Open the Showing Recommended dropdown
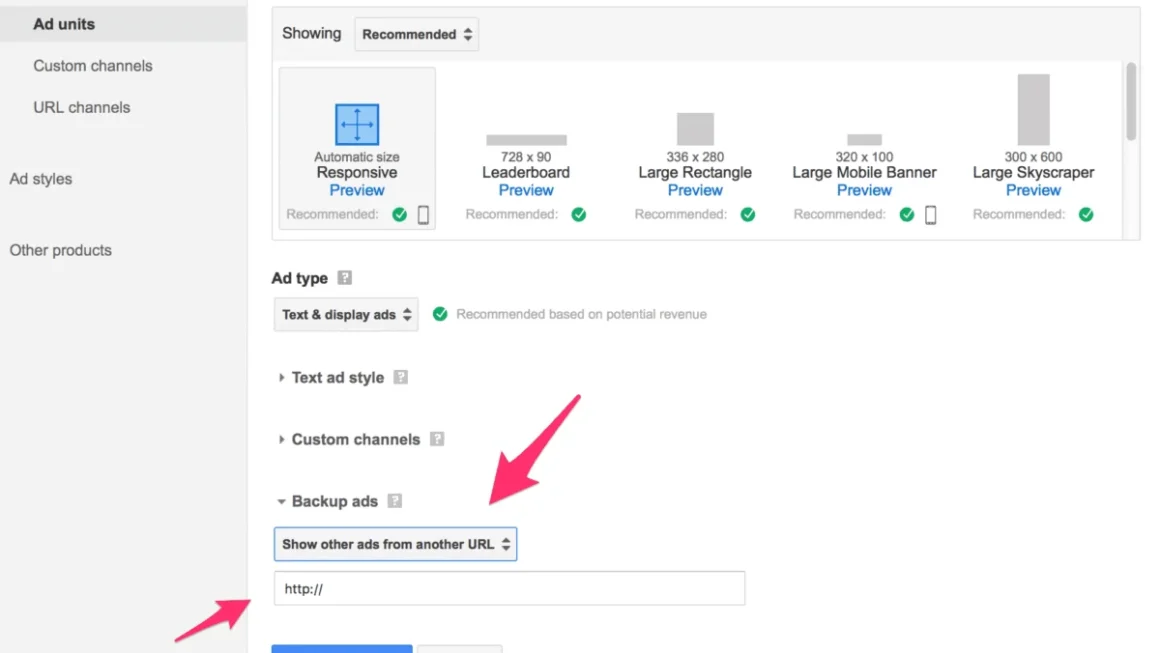 (x=417, y=34)
